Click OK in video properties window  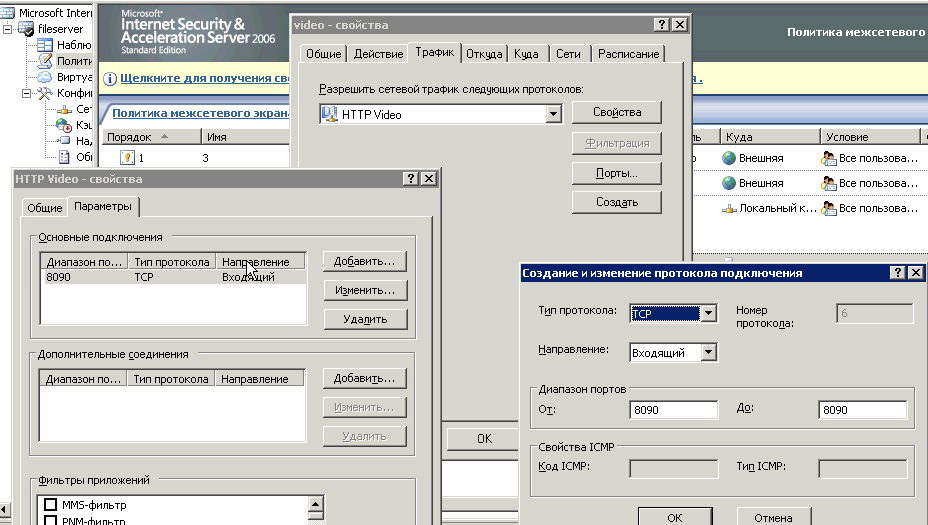(x=484, y=439)
